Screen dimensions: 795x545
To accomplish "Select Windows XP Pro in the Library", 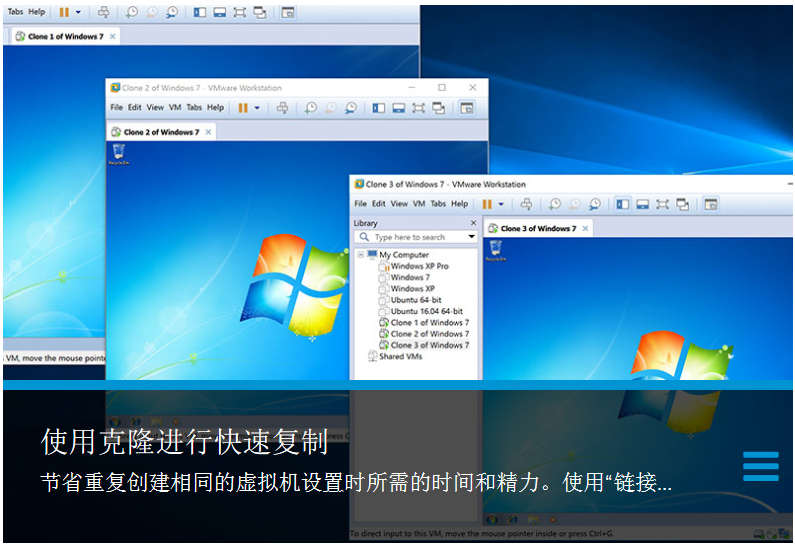I will coord(414,266).
